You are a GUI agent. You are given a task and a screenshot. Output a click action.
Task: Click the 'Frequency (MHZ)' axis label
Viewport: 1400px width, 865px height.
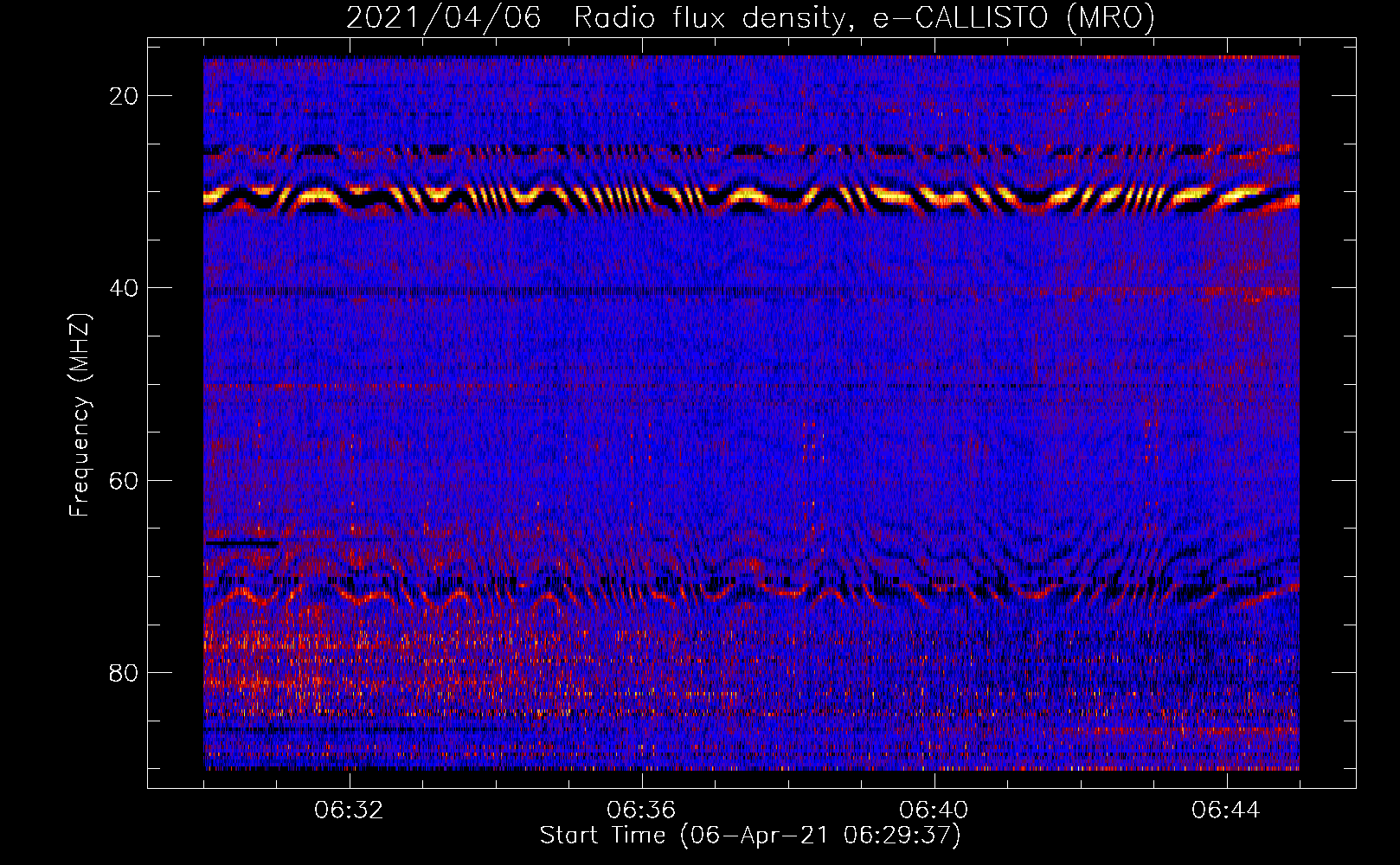click(x=80, y=415)
